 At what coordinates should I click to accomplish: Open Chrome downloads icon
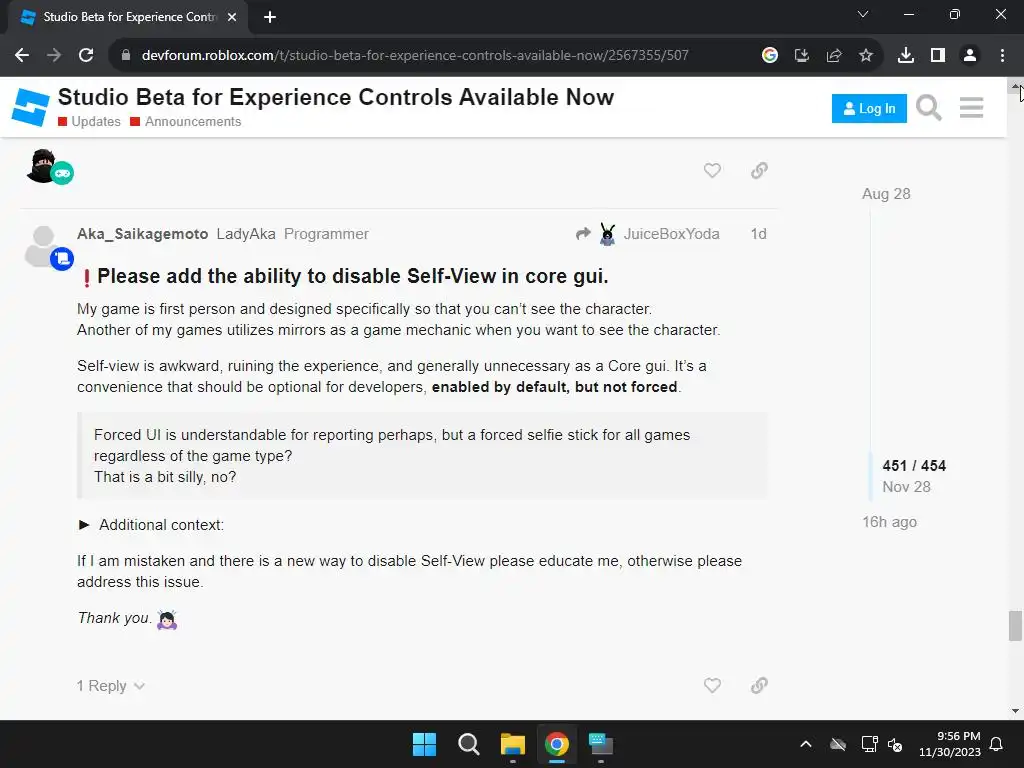point(906,56)
